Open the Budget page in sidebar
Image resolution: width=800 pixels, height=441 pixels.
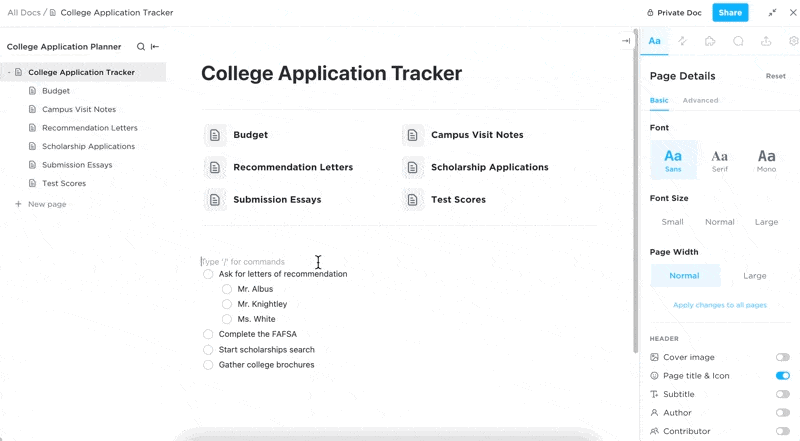pyautogui.click(x=56, y=91)
